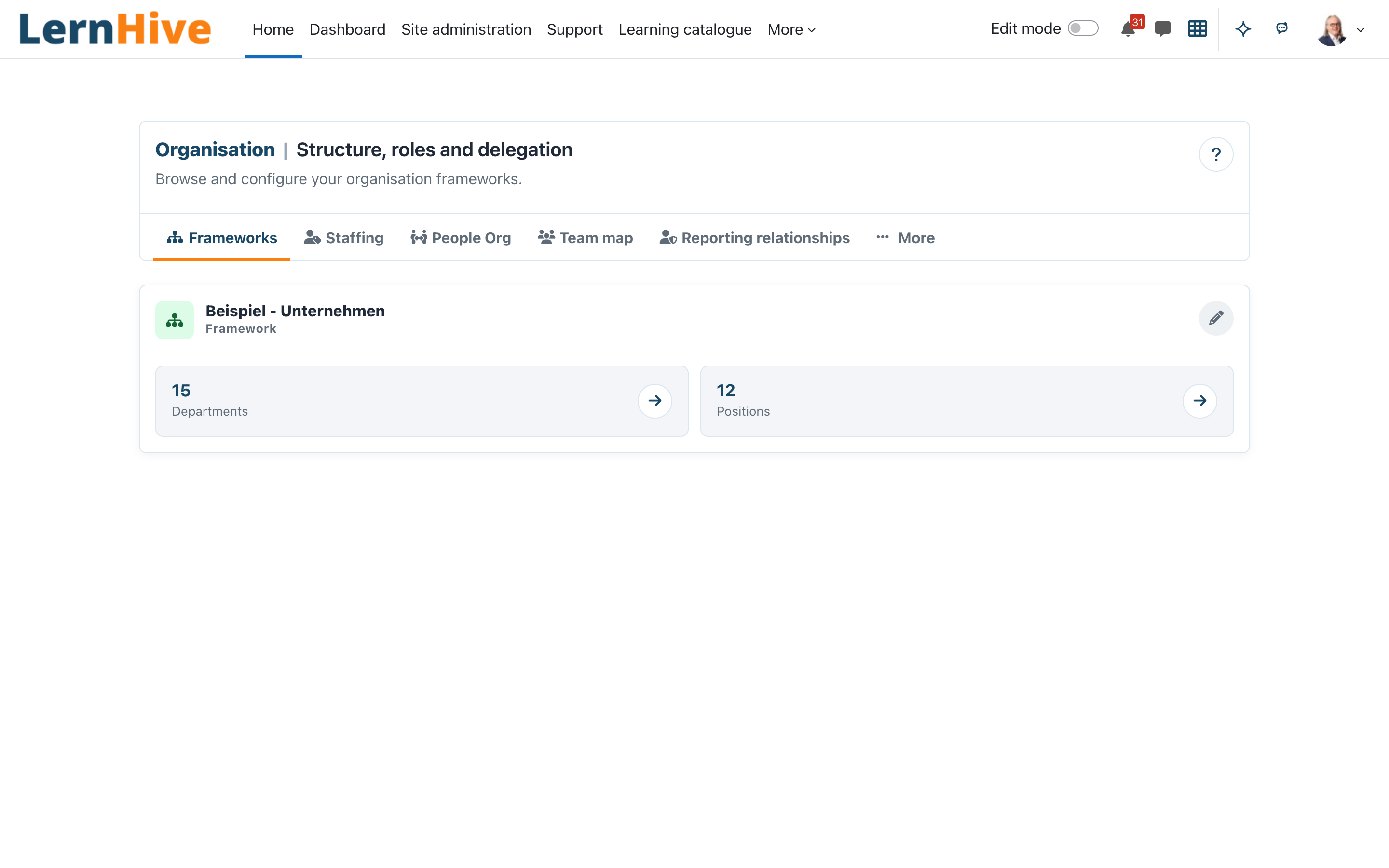This screenshot has height=868, width=1389.
Task: Open the notifications bell icon
Action: [x=1129, y=29]
